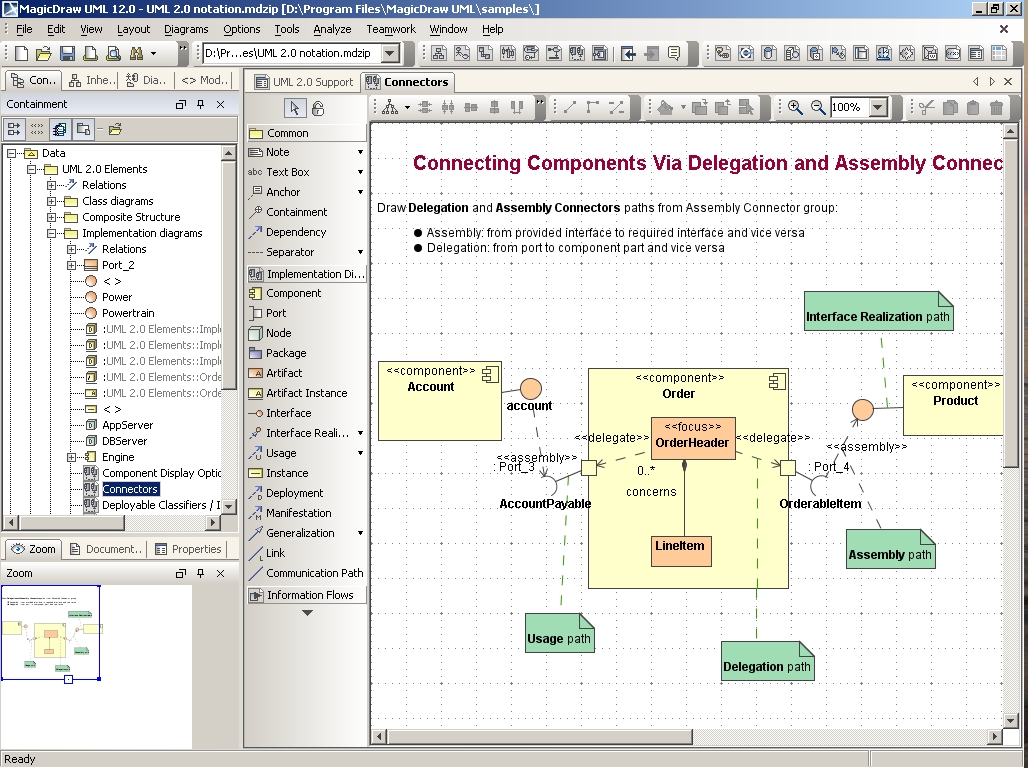
Task: Click the diagram overview thumbnail in Zoom panel
Action: [51, 633]
